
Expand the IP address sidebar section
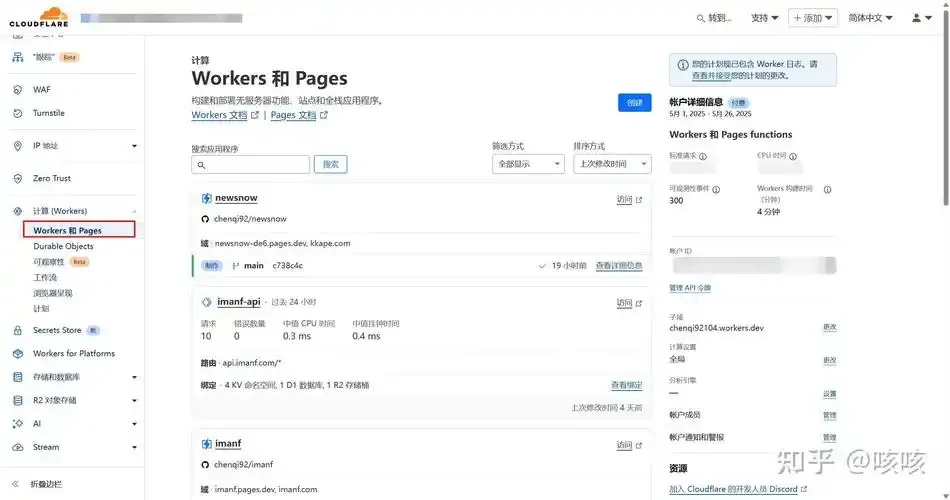tap(135, 146)
